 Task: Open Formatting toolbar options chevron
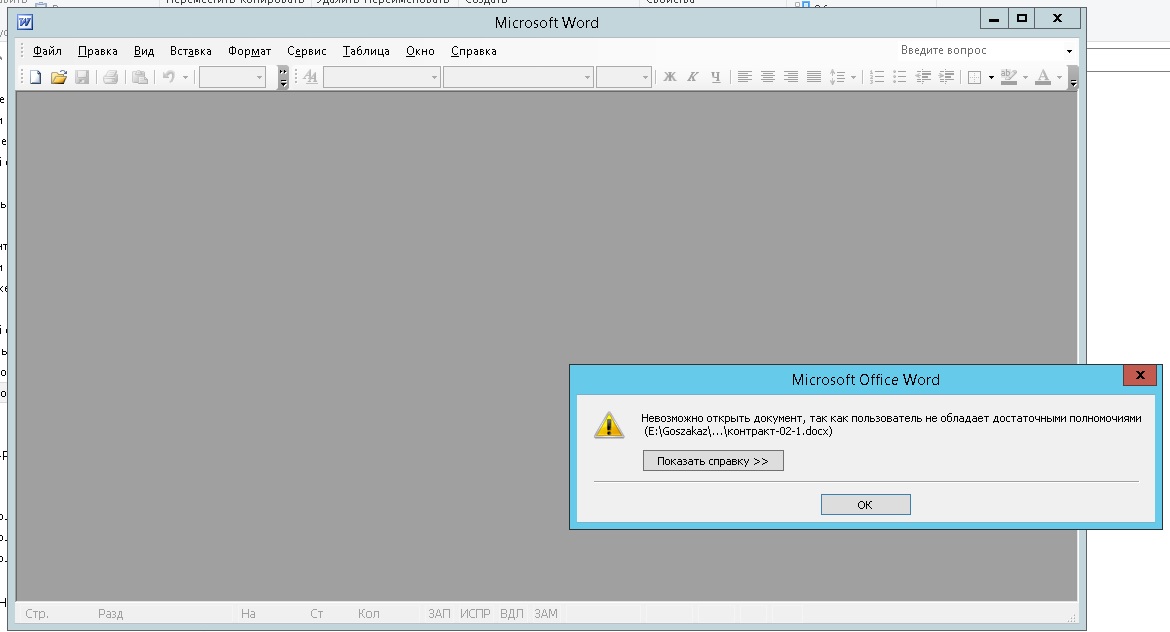click(1073, 77)
